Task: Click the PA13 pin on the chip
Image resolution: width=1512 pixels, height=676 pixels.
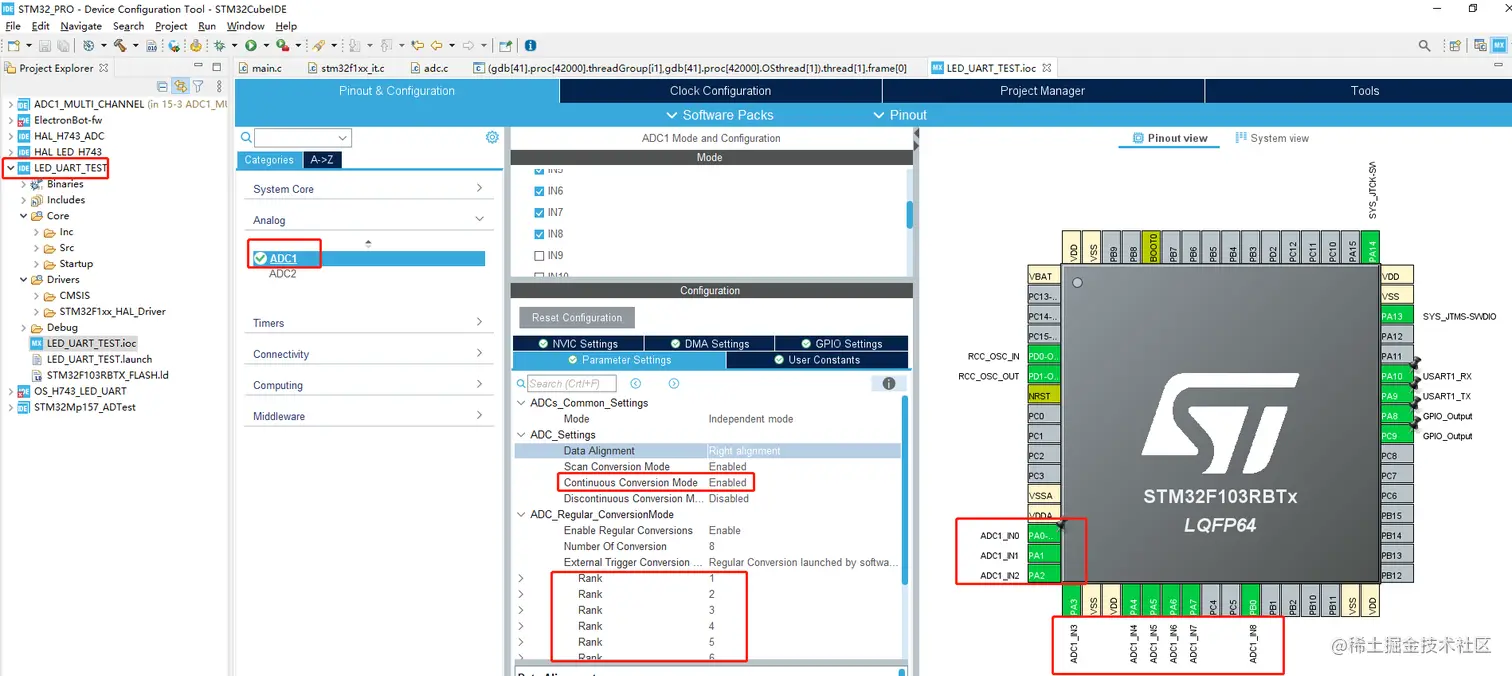Action: 1396,316
